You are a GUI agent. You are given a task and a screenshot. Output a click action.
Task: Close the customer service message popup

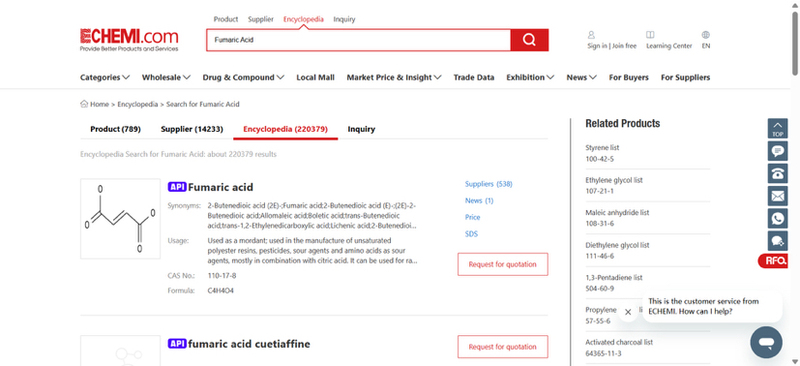628,312
